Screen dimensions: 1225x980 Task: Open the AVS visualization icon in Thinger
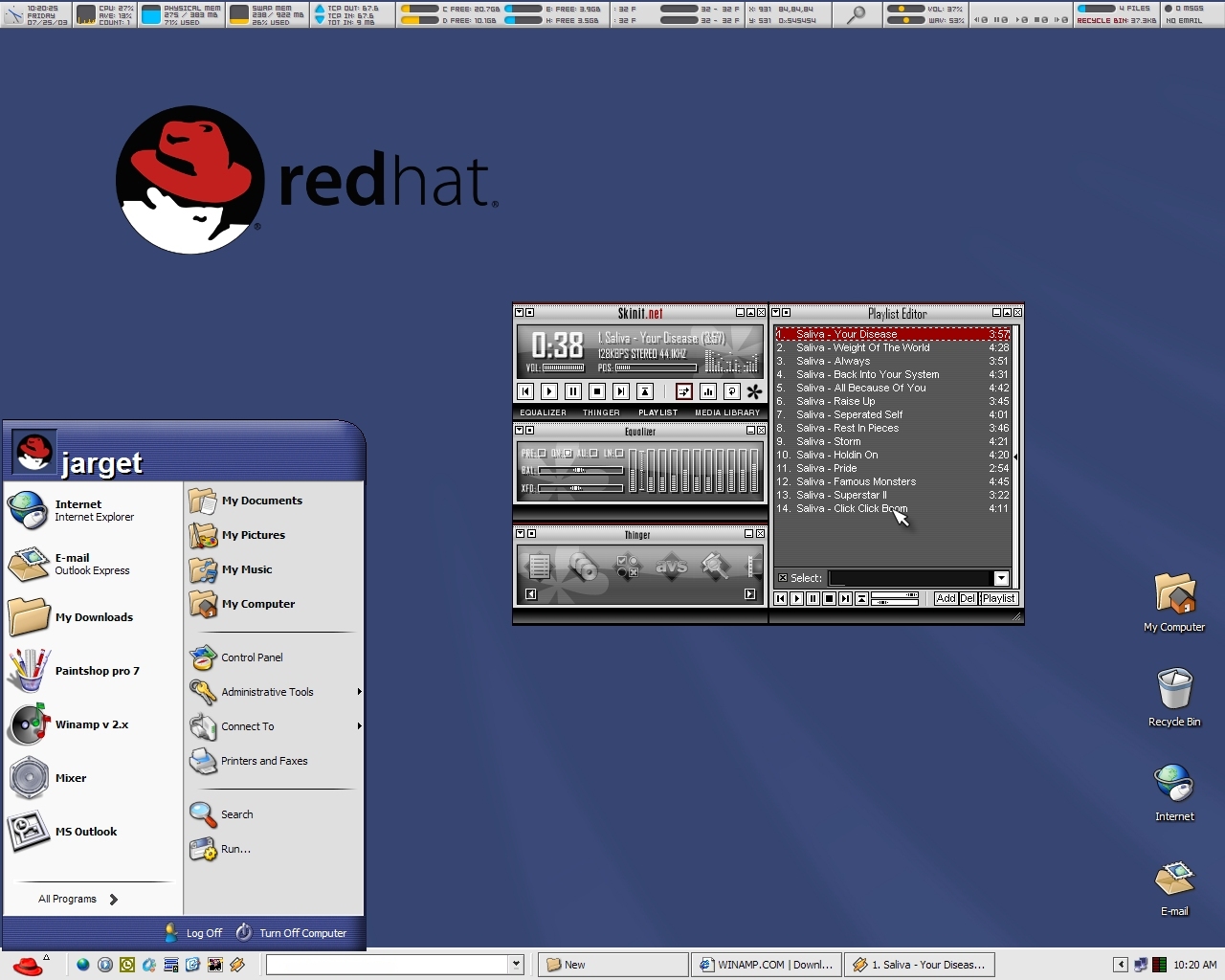pos(671,567)
